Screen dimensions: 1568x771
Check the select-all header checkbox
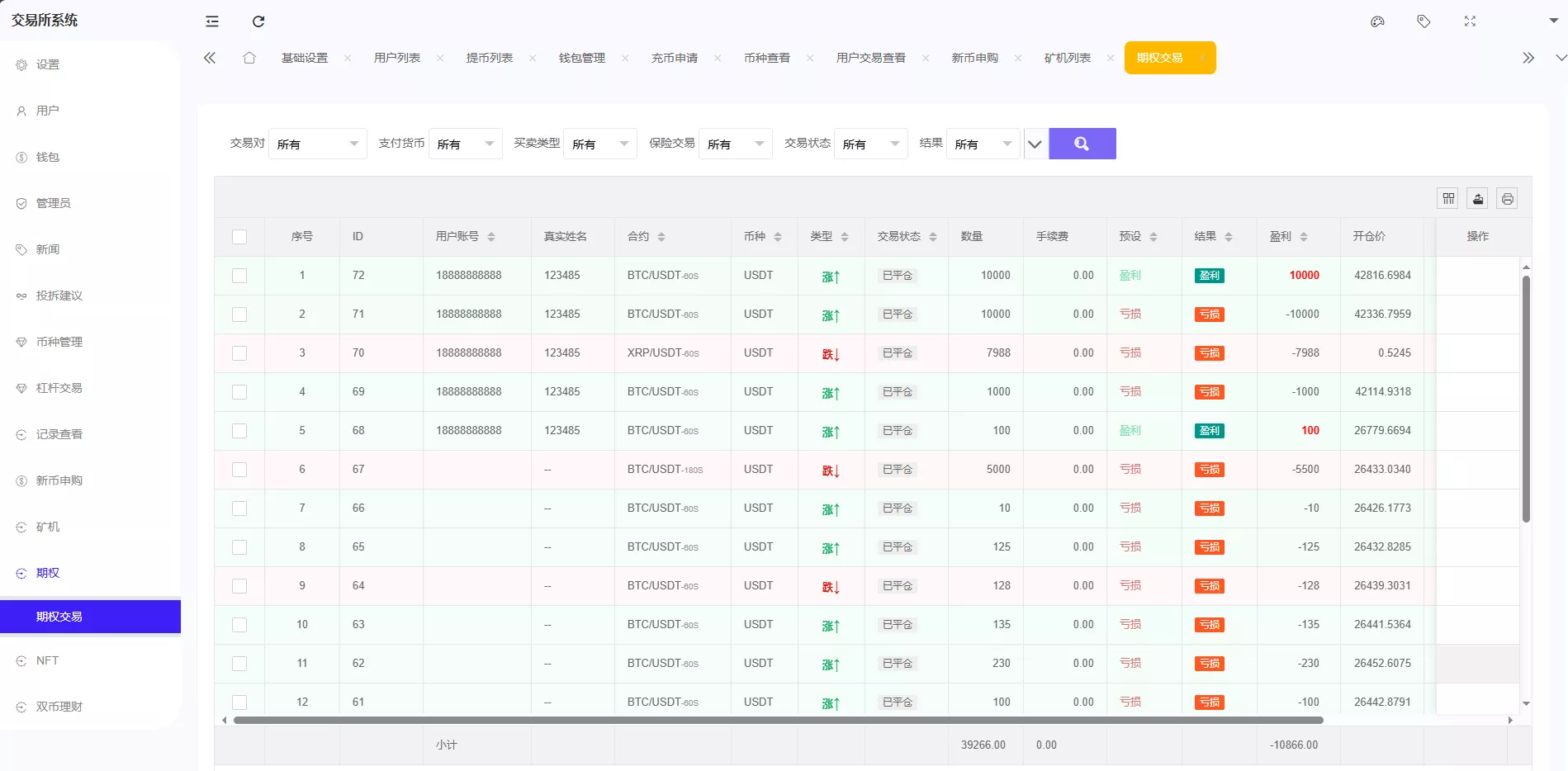click(x=239, y=237)
